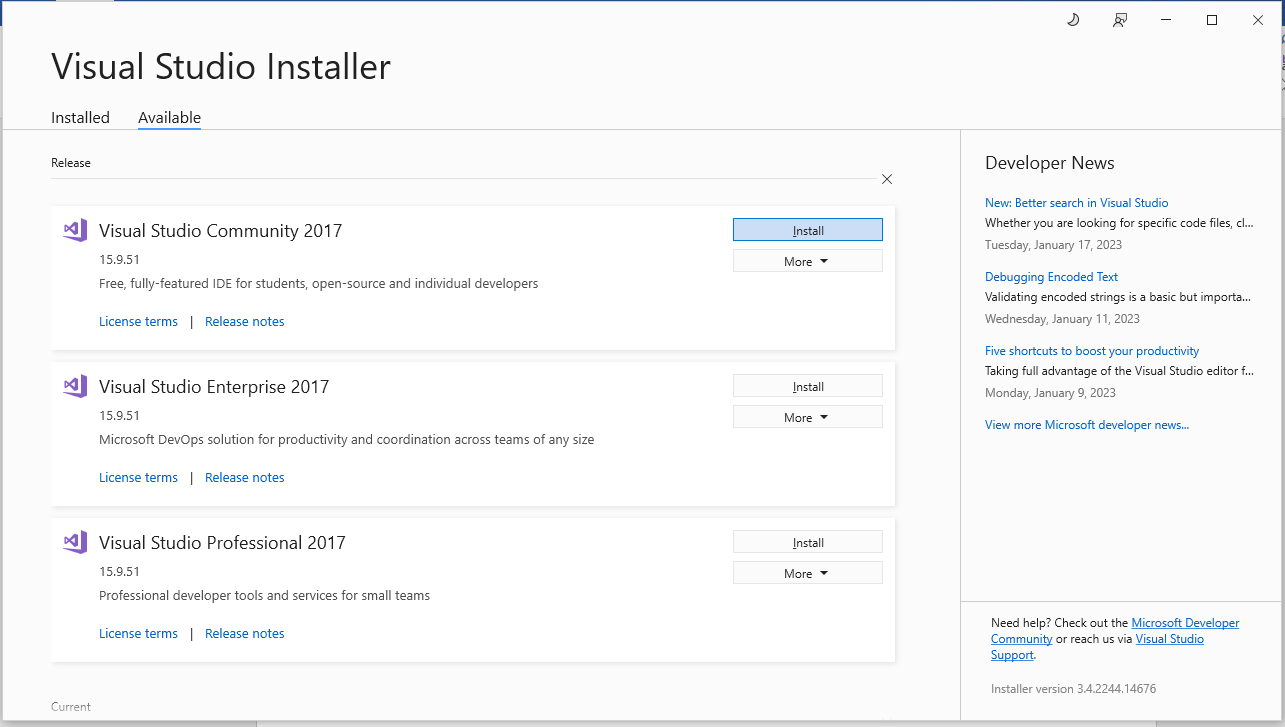Image resolution: width=1285 pixels, height=727 pixels.
Task: Open Visual Studio Support link
Action: 1170,639
